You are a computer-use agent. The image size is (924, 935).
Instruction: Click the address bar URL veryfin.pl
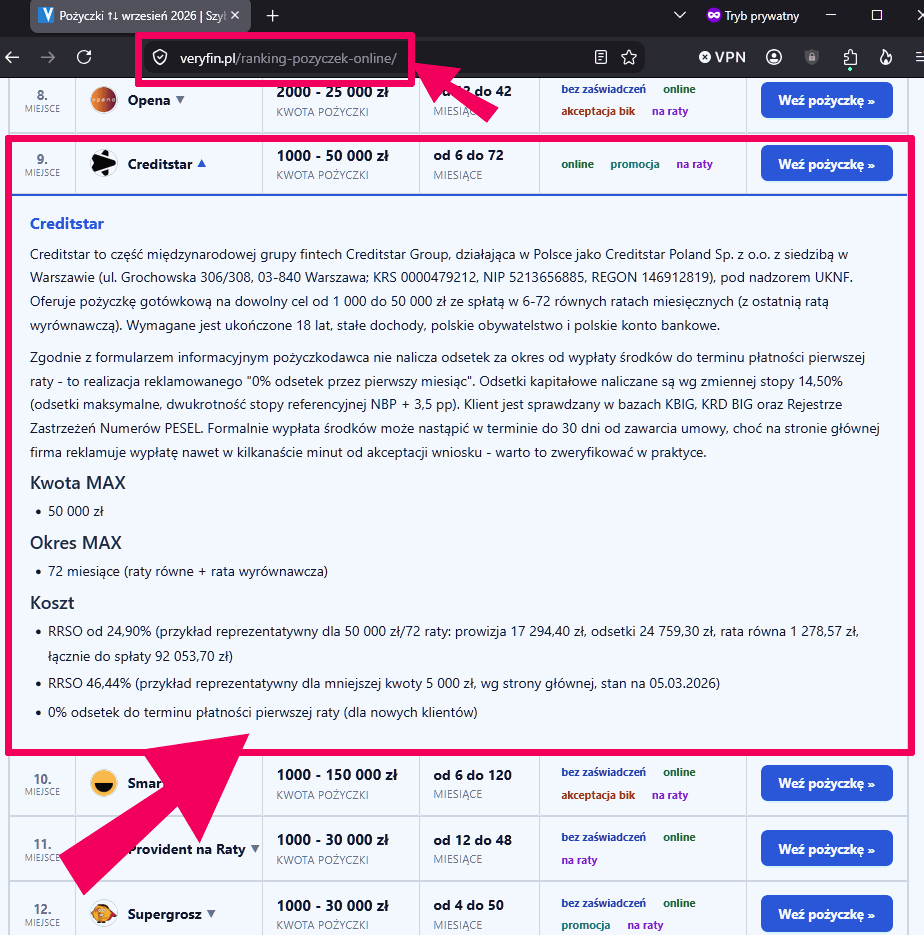[289, 58]
